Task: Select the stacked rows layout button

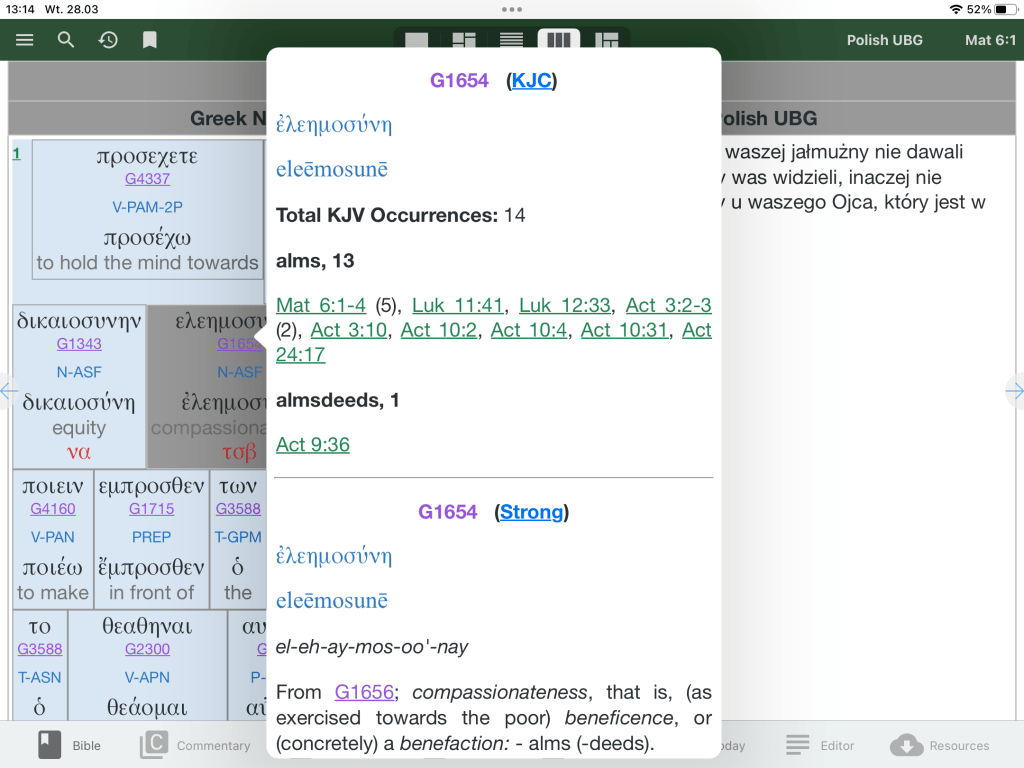Action: tap(511, 41)
